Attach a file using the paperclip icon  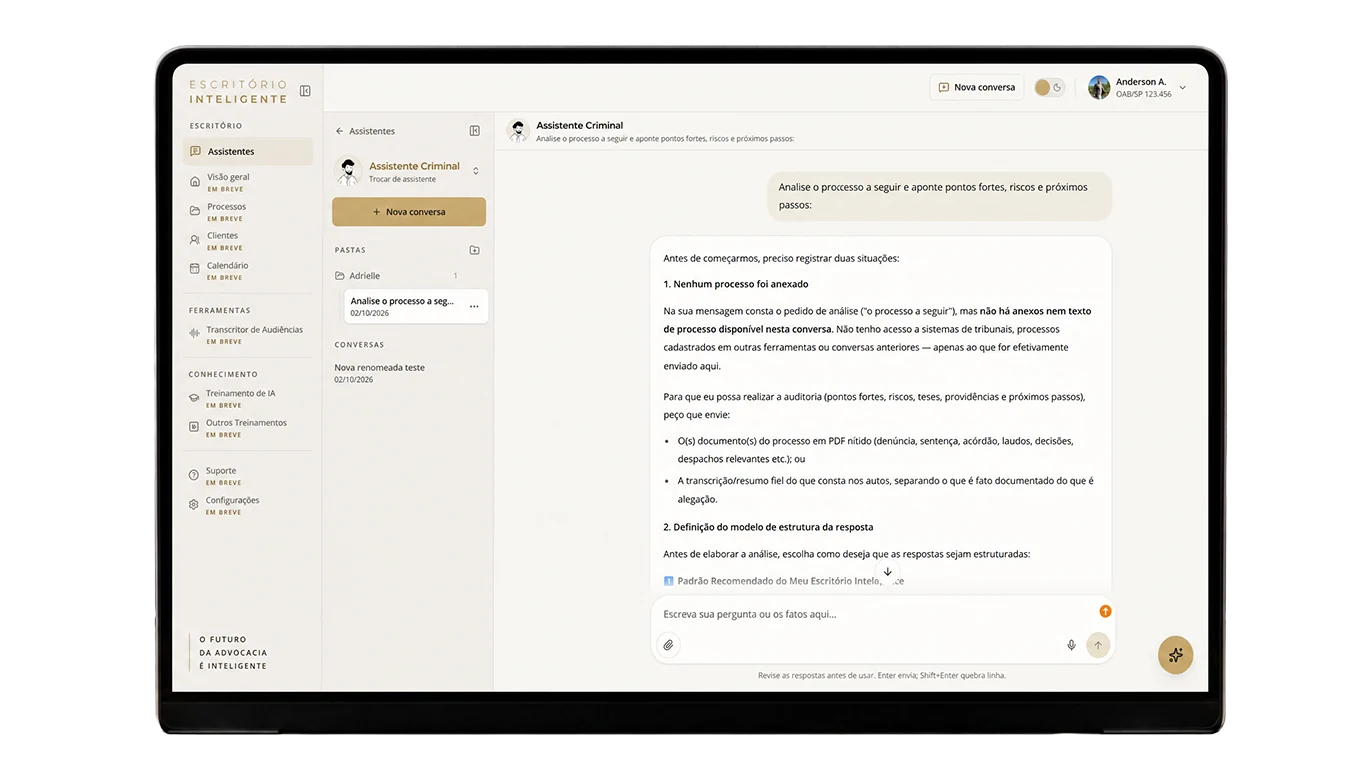pos(669,645)
